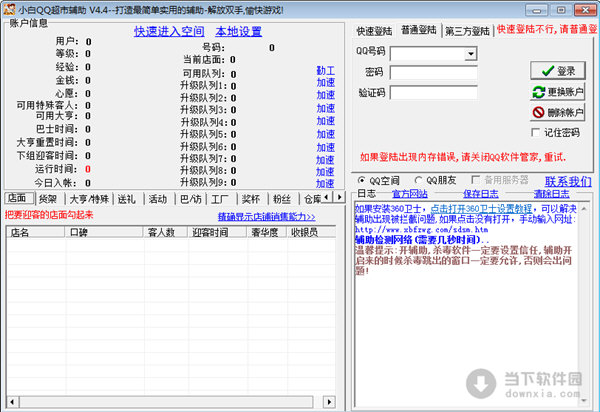Click the log panel scroll up arrow

(584, 208)
